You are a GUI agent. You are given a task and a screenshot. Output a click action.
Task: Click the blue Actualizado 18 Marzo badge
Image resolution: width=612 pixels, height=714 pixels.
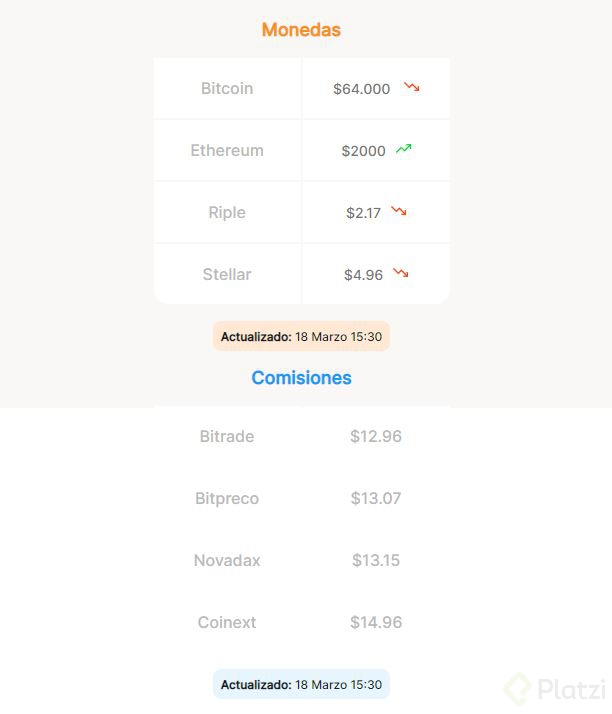(301, 684)
